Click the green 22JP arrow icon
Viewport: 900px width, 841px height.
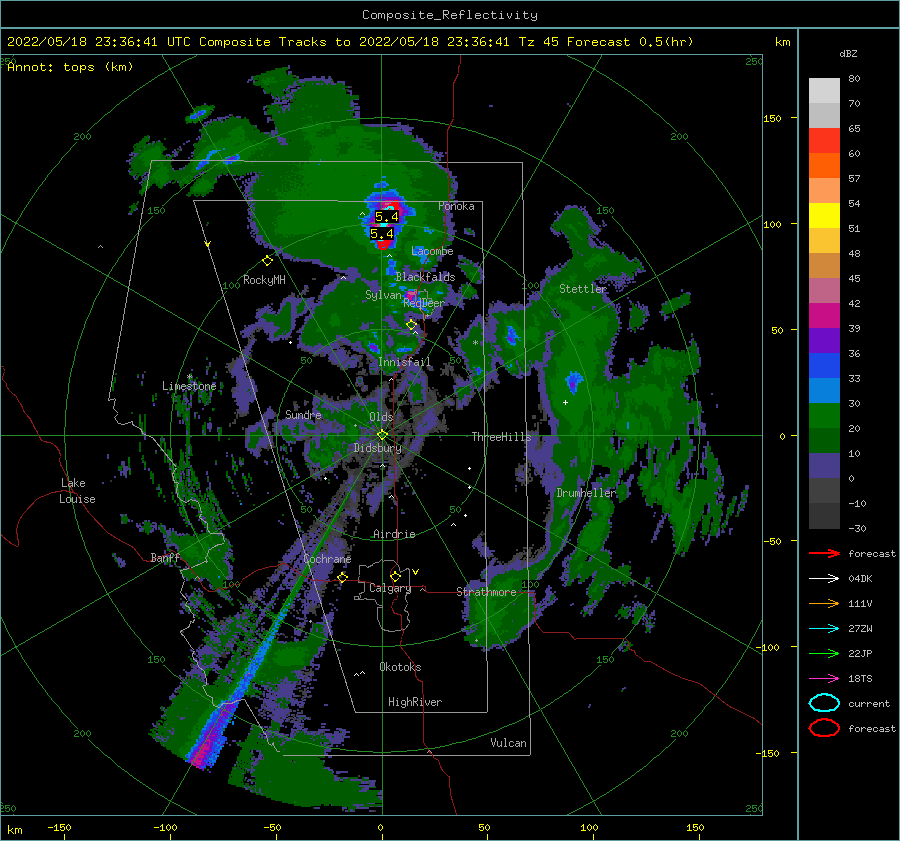coord(824,653)
